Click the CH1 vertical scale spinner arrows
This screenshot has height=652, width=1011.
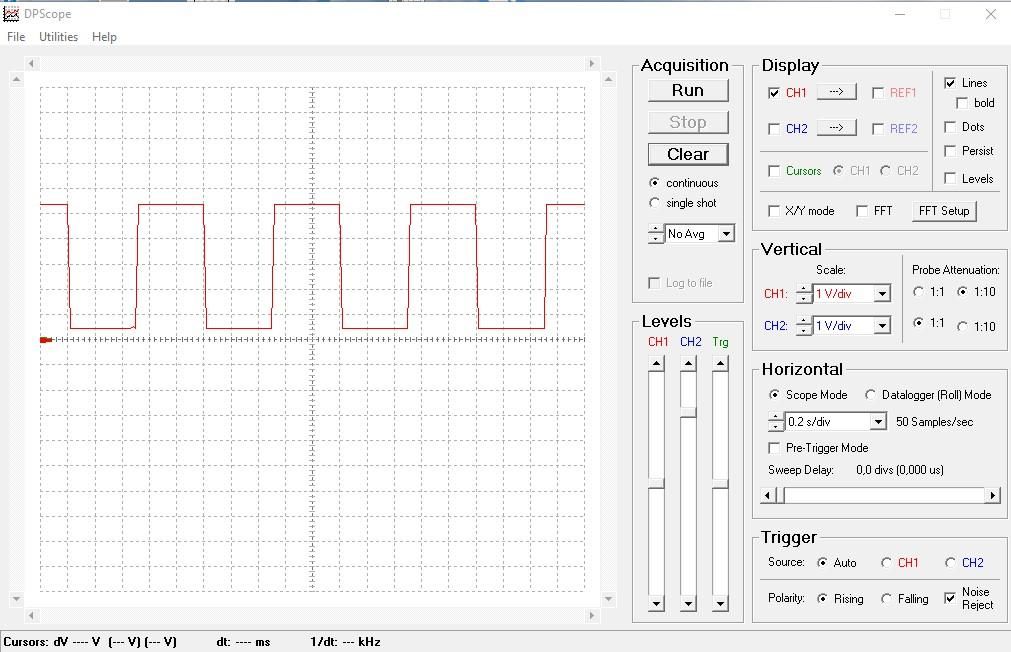pyautogui.click(x=803, y=293)
